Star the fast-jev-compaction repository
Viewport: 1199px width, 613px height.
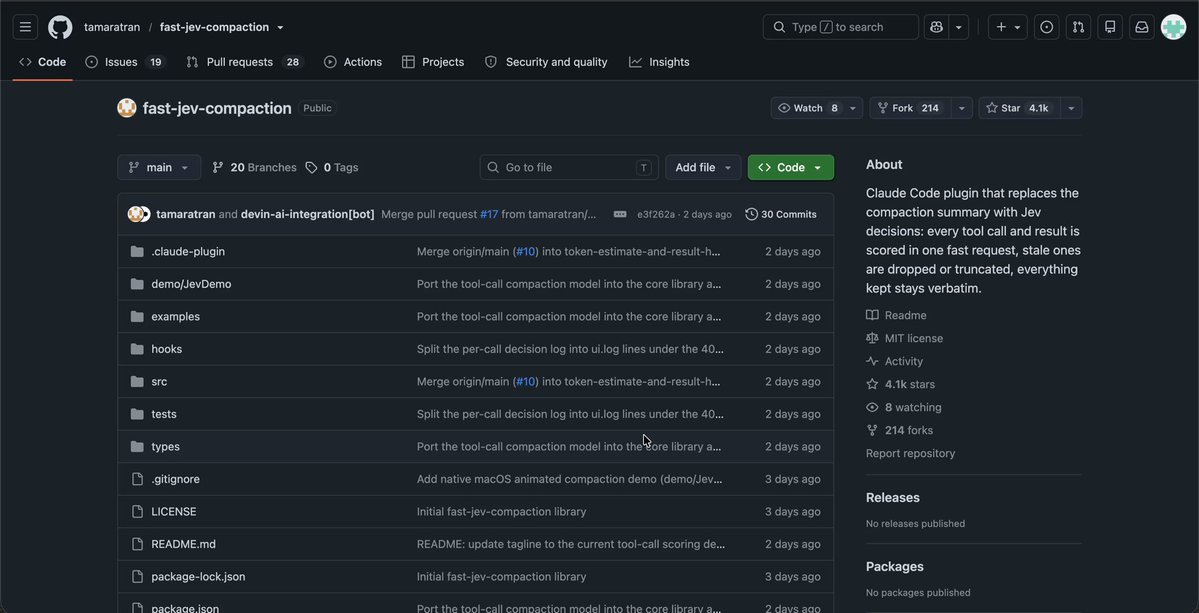1019,108
